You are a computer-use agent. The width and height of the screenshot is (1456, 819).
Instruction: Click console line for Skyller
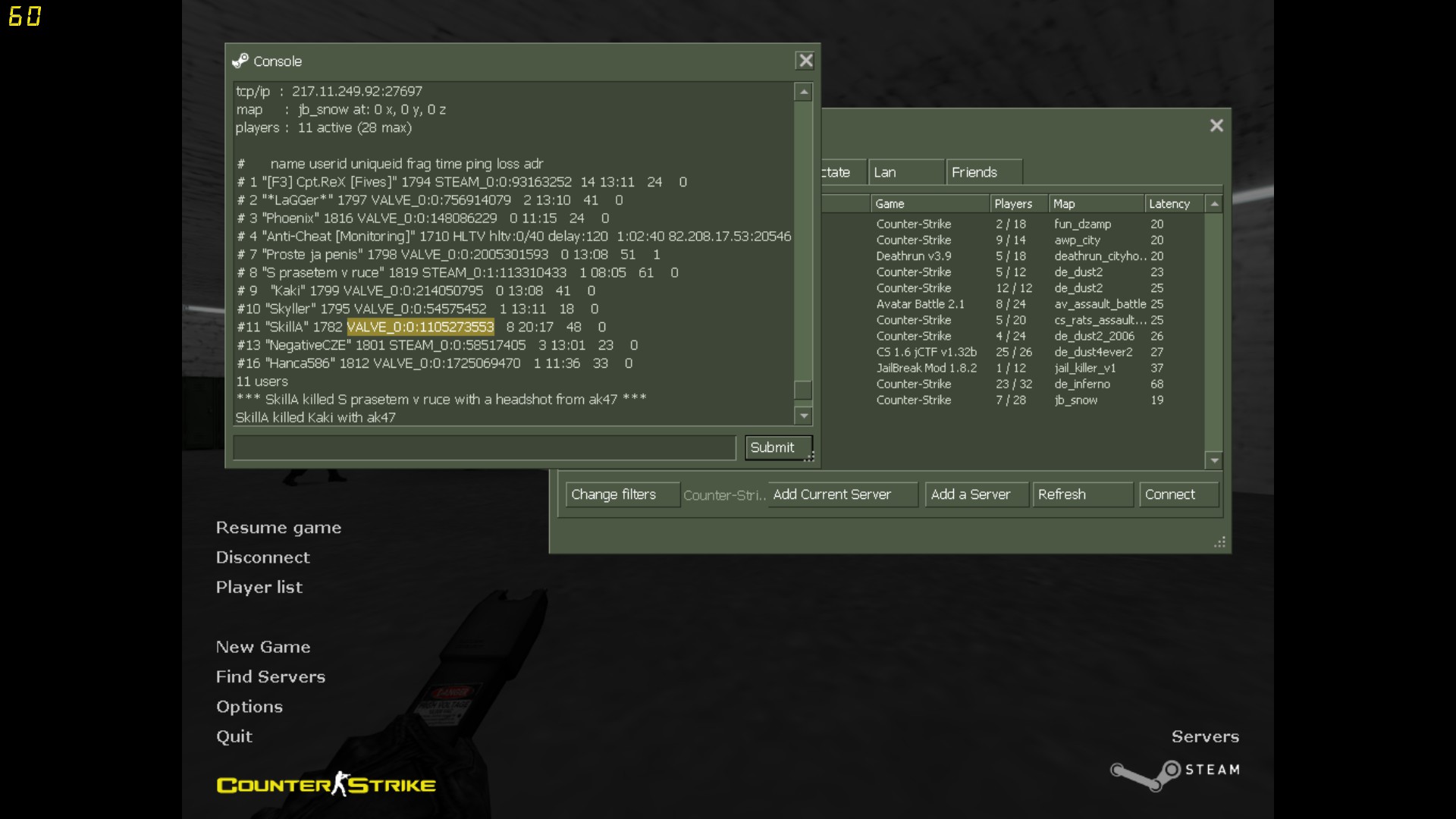[418, 309]
